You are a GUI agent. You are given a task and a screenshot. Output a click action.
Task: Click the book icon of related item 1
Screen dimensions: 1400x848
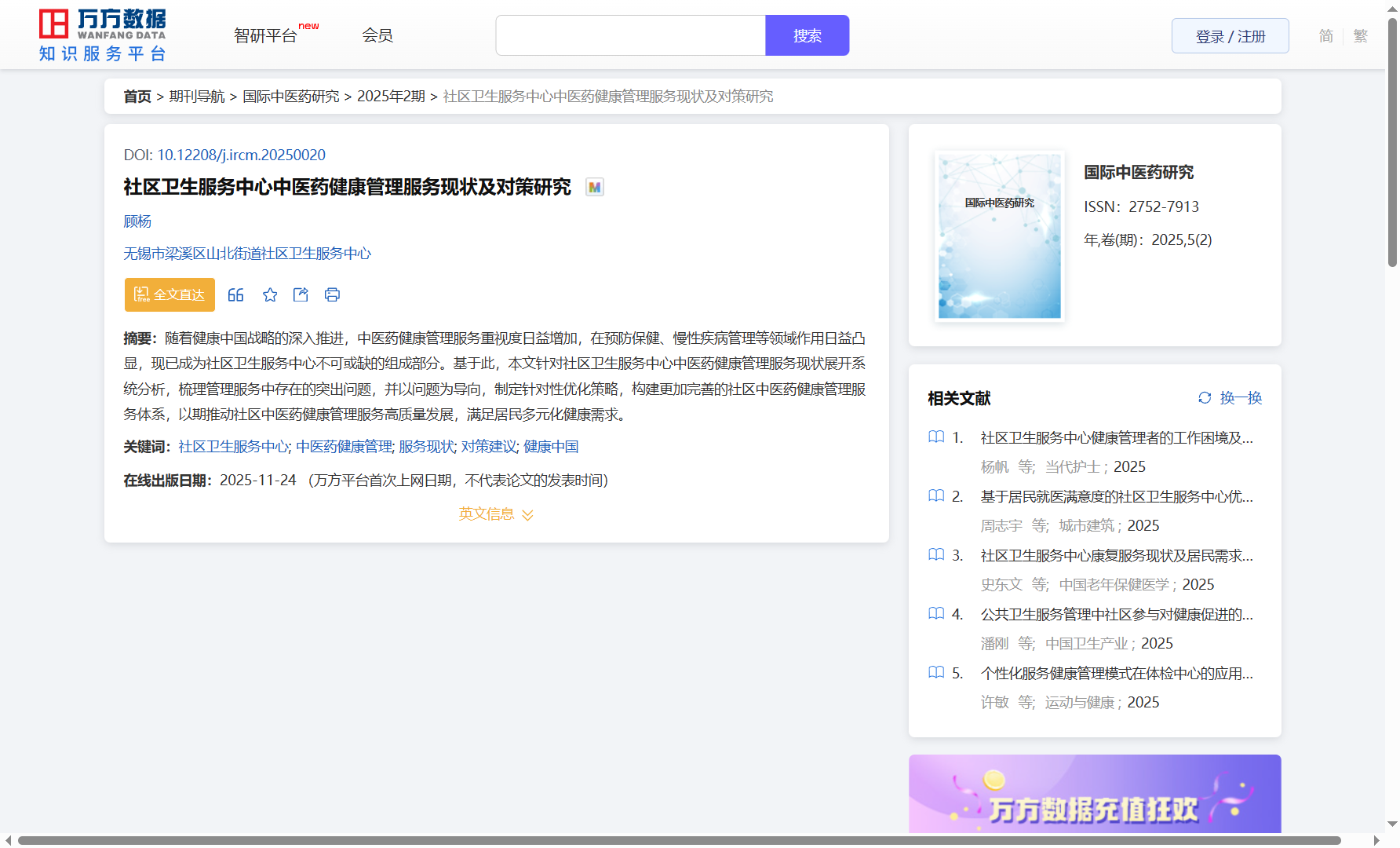pos(936,437)
